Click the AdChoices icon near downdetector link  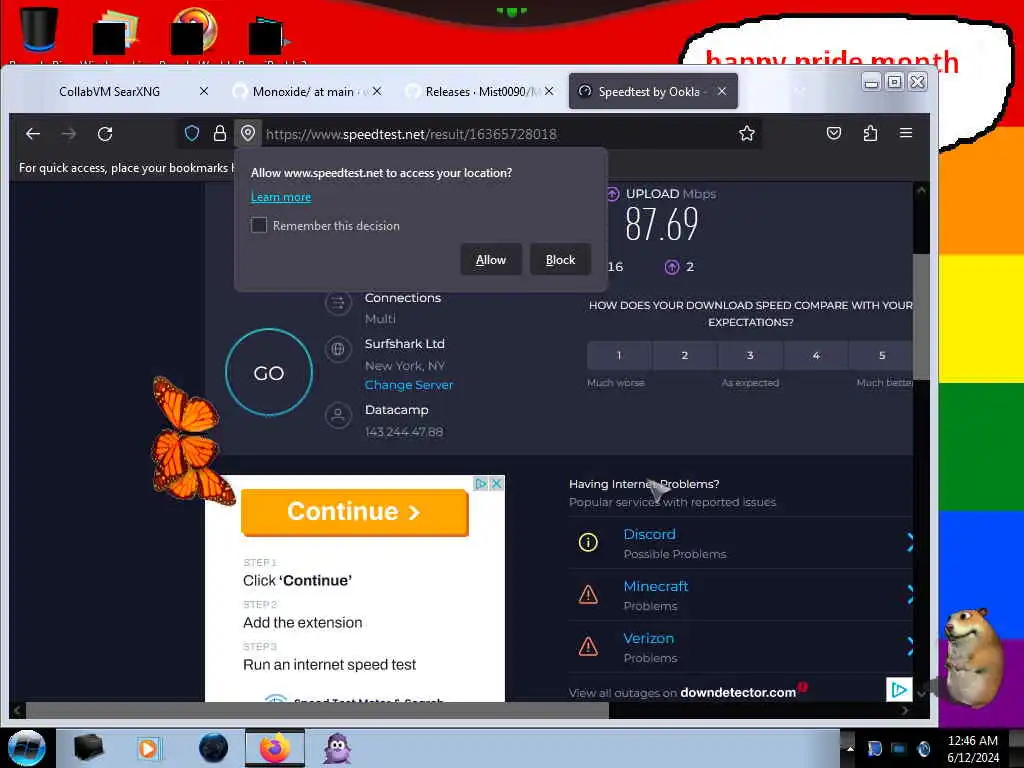coord(899,690)
